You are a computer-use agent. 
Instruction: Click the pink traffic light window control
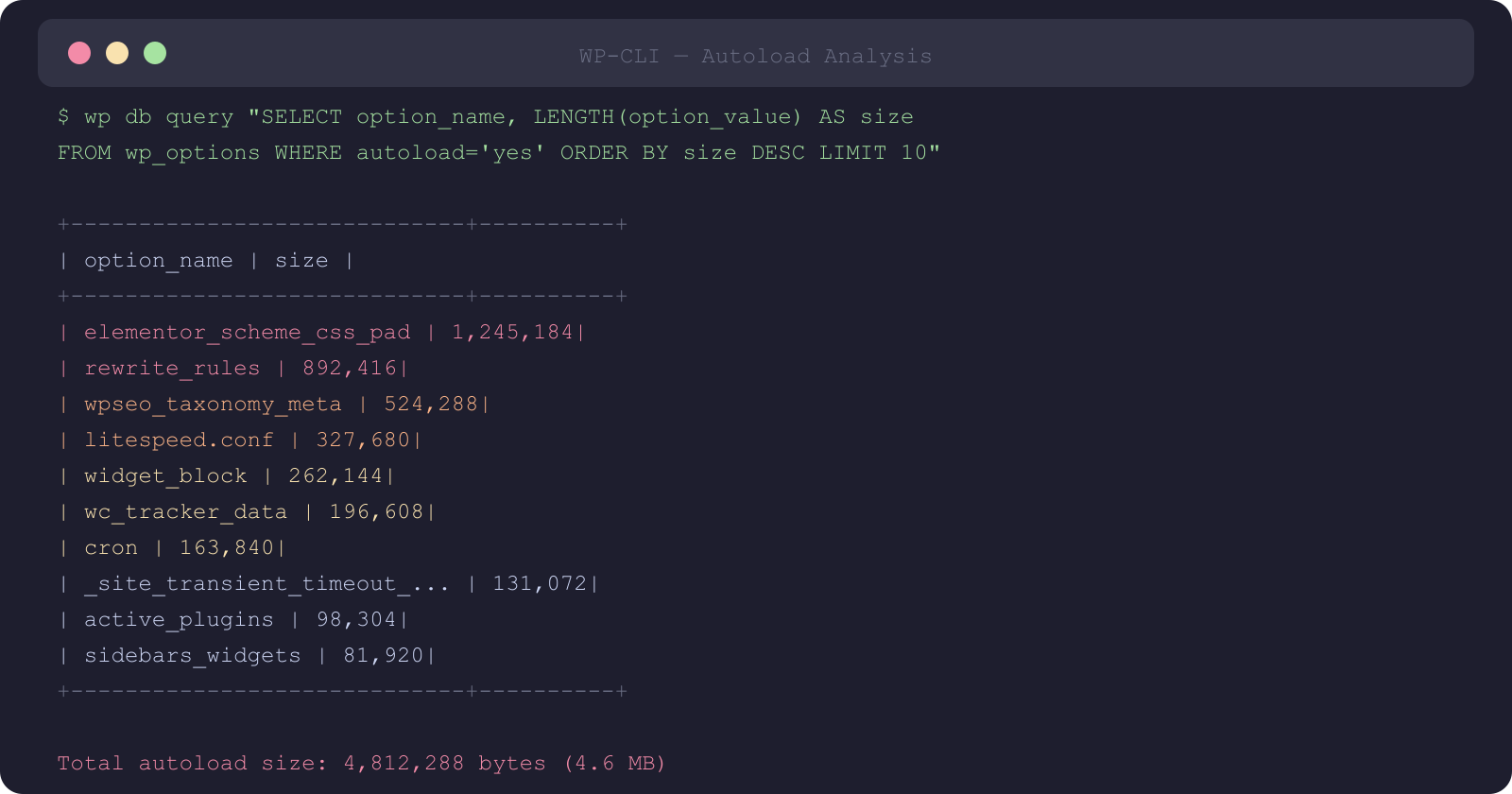tap(79, 53)
